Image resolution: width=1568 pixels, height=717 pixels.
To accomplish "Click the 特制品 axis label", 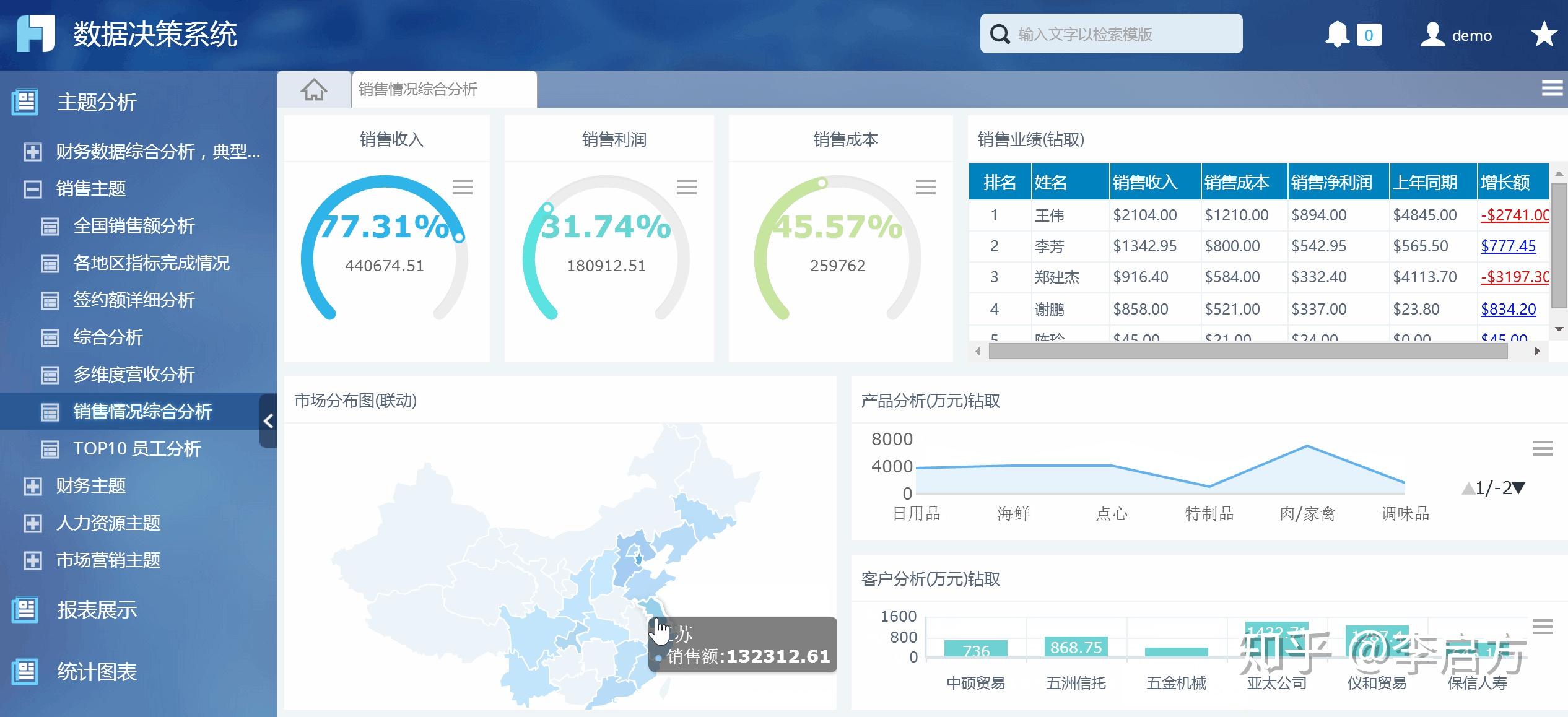I will [1209, 513].
